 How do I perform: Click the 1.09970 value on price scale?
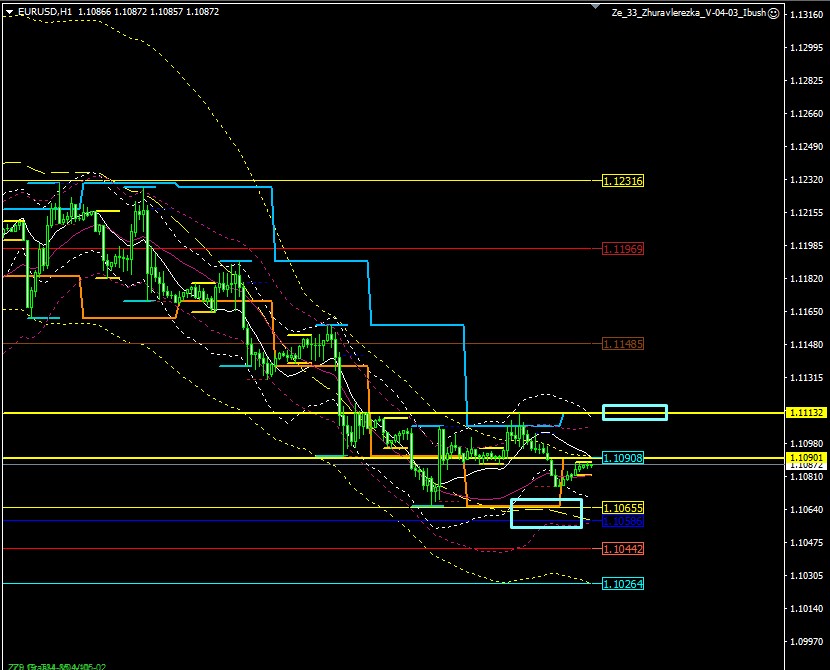pyautogui.click(x=806, y=642)
